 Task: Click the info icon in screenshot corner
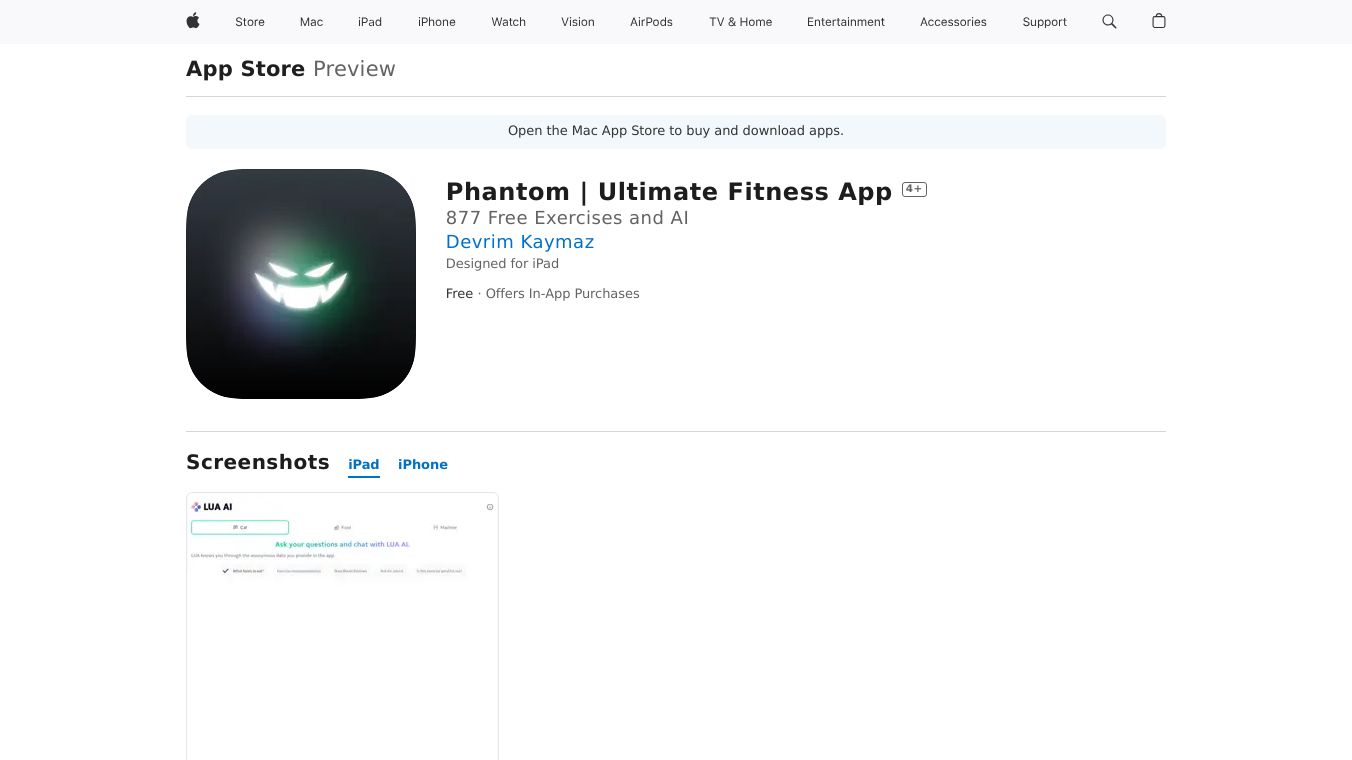pos(490,507)
